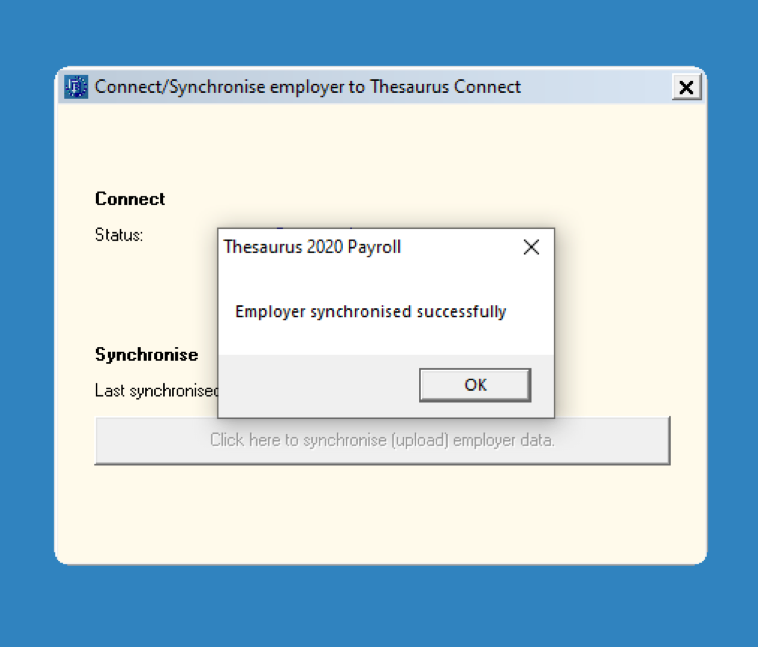Close the Thesaurus 2020 Payroll message box
The height and width of the screenshot is (647, 758).
pyautogui.click(x=531, y=247)
